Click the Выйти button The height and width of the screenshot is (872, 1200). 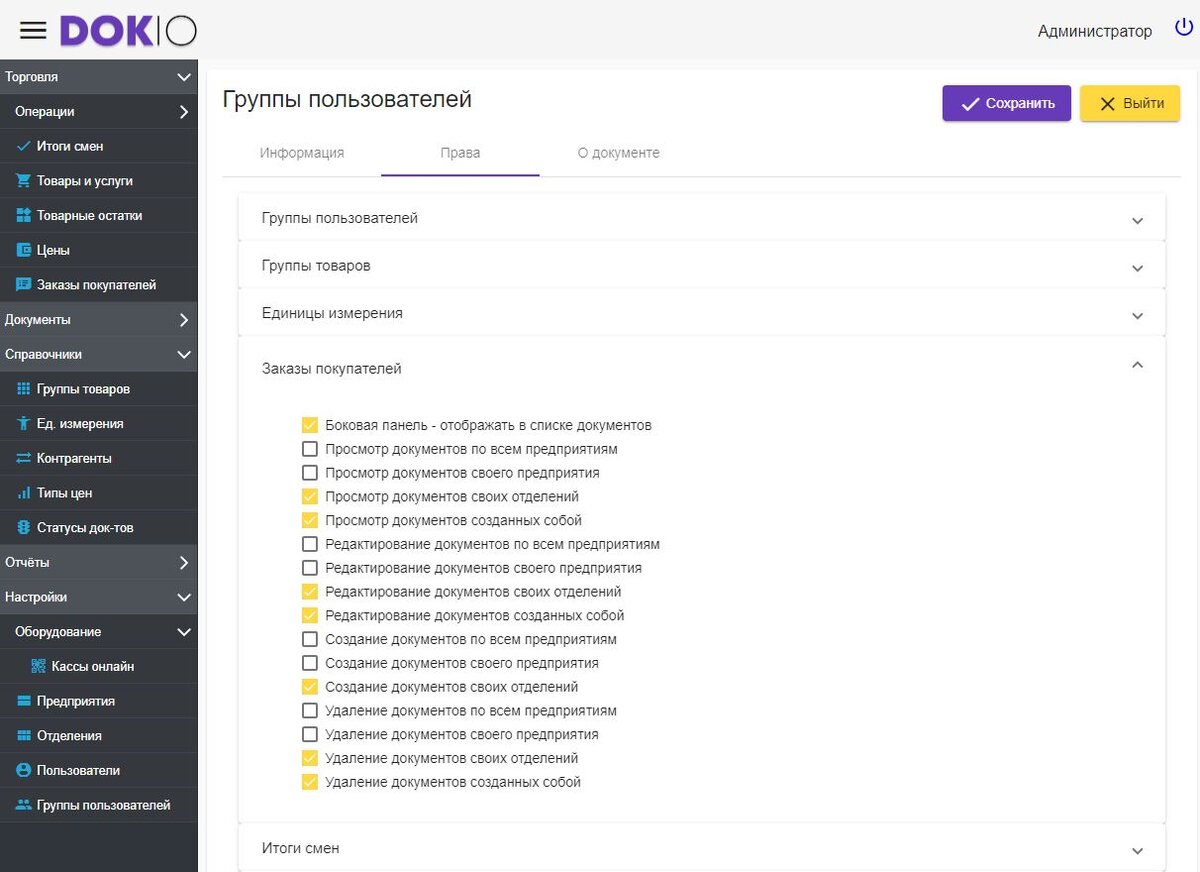1130,103
